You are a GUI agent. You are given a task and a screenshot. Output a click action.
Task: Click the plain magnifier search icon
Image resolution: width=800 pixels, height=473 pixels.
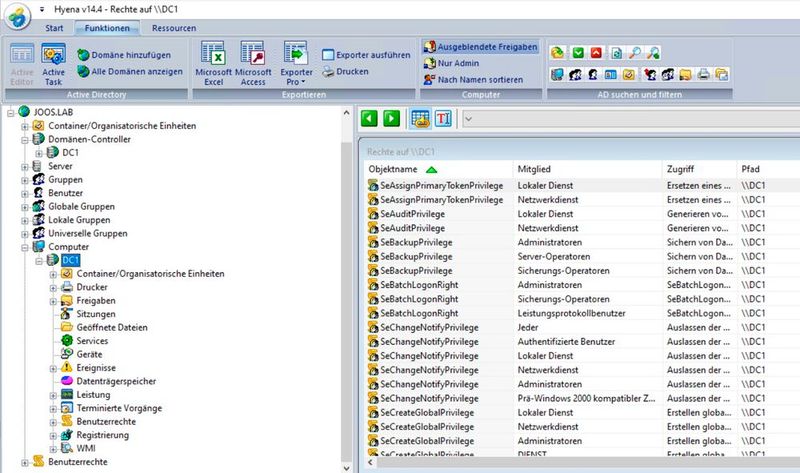coord(635,53)
